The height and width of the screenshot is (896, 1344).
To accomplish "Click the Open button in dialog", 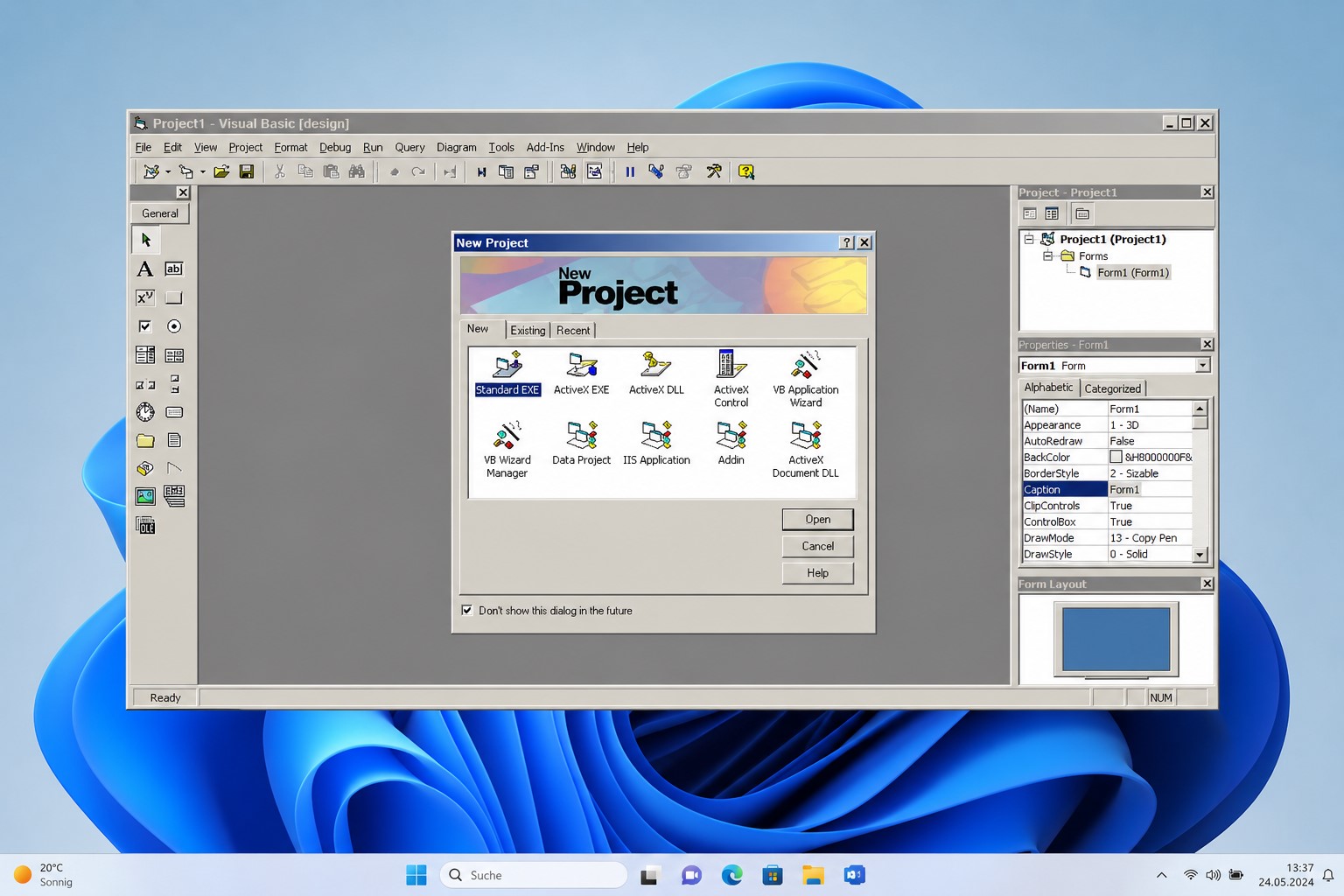I will [x=818, y=519].
